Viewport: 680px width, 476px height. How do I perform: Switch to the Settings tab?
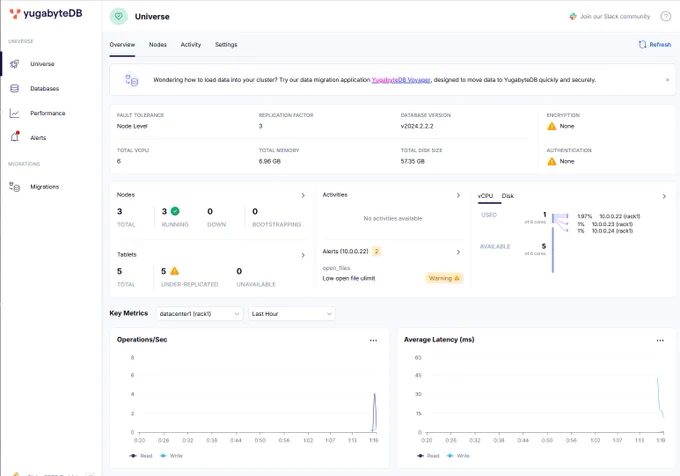[226, 45]
